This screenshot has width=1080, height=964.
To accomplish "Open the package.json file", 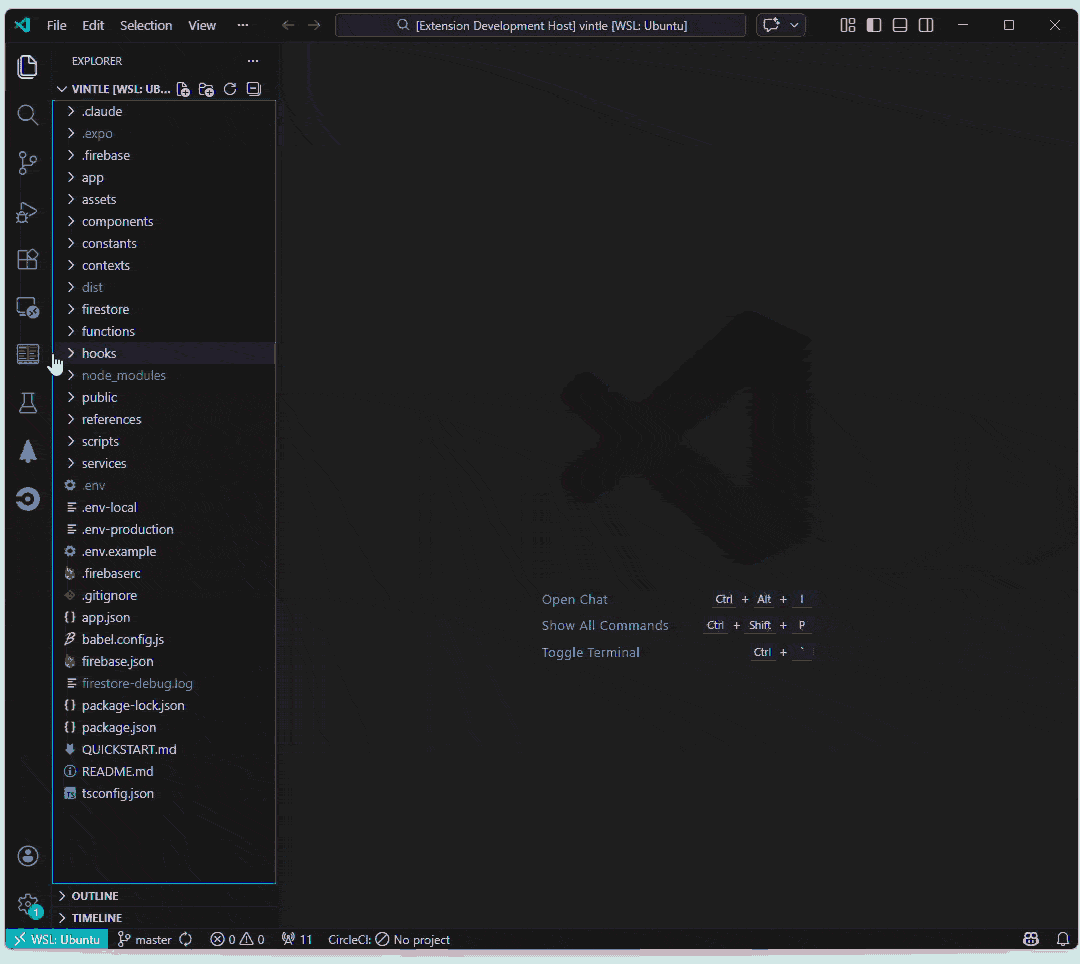I will 164,727.
